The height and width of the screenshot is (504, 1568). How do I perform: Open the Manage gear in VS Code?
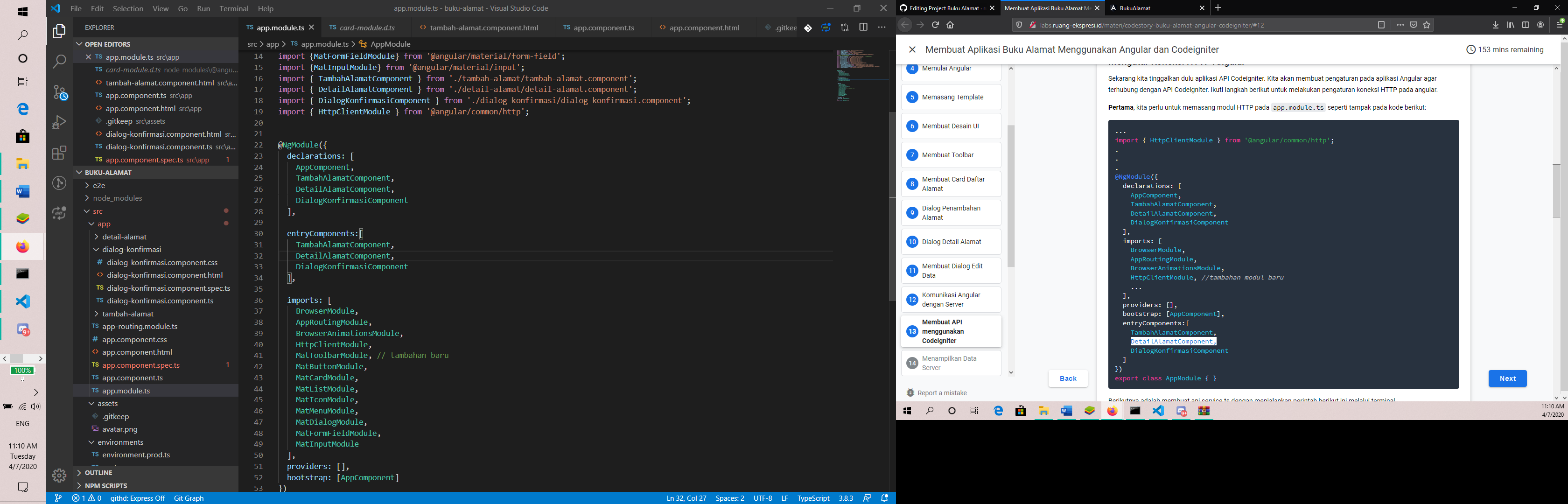point(59,476)
